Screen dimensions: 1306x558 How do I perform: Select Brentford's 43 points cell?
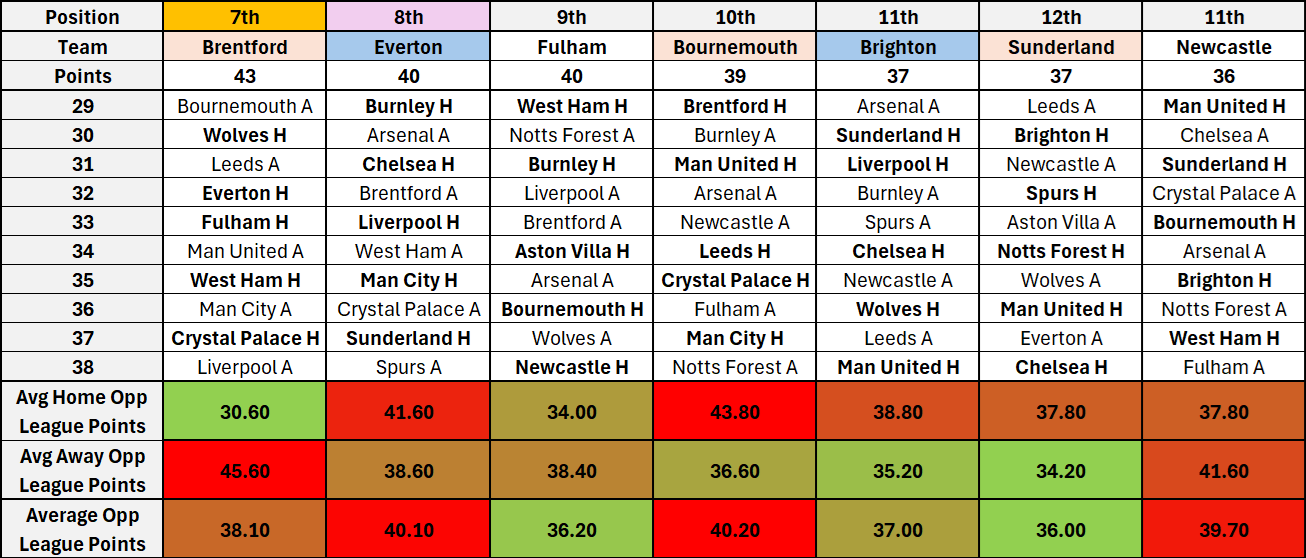(x=244, y=76)
